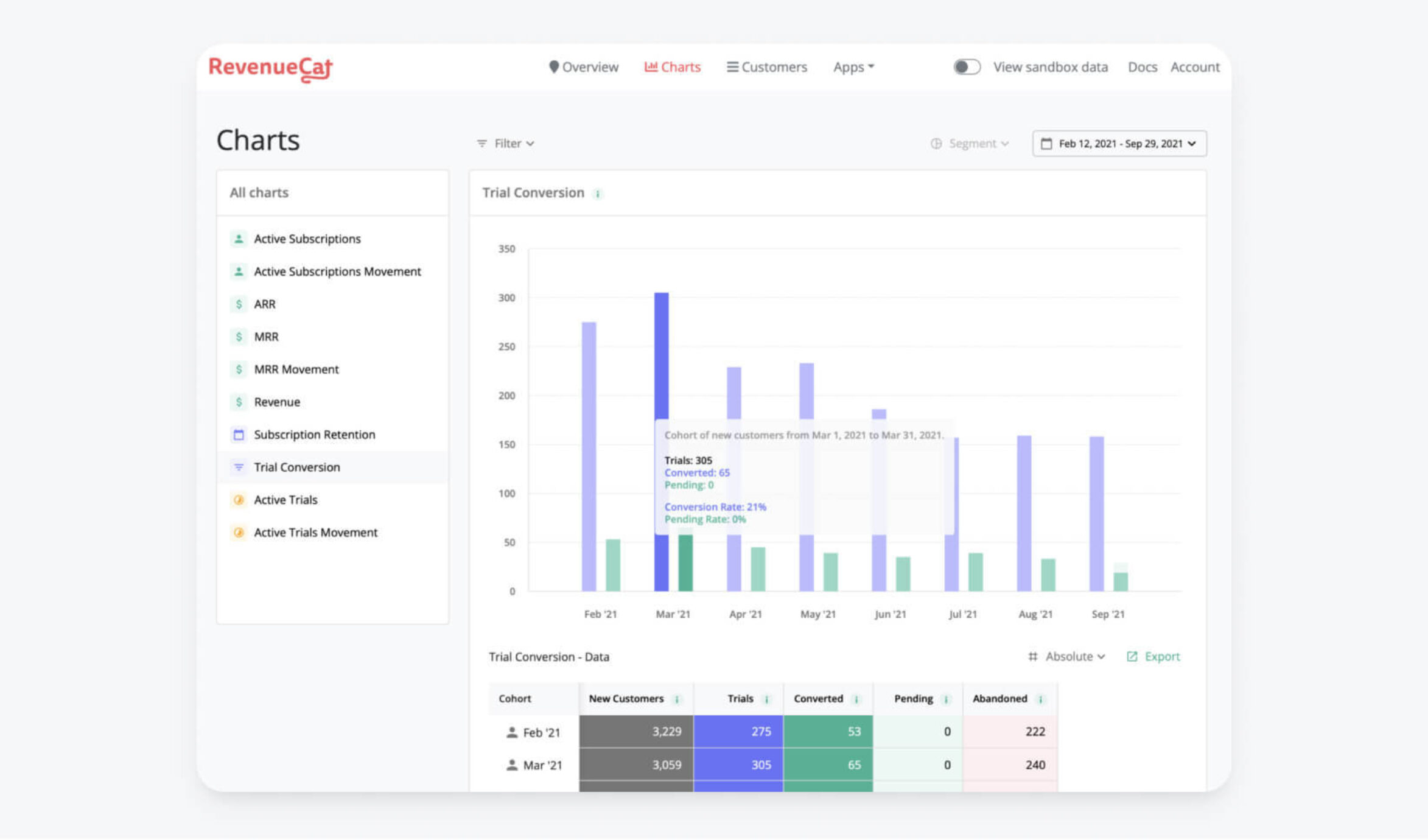Open the Trial Conversion info tooltip
This screenshot has height=840, width=1428.
(598, 194)
